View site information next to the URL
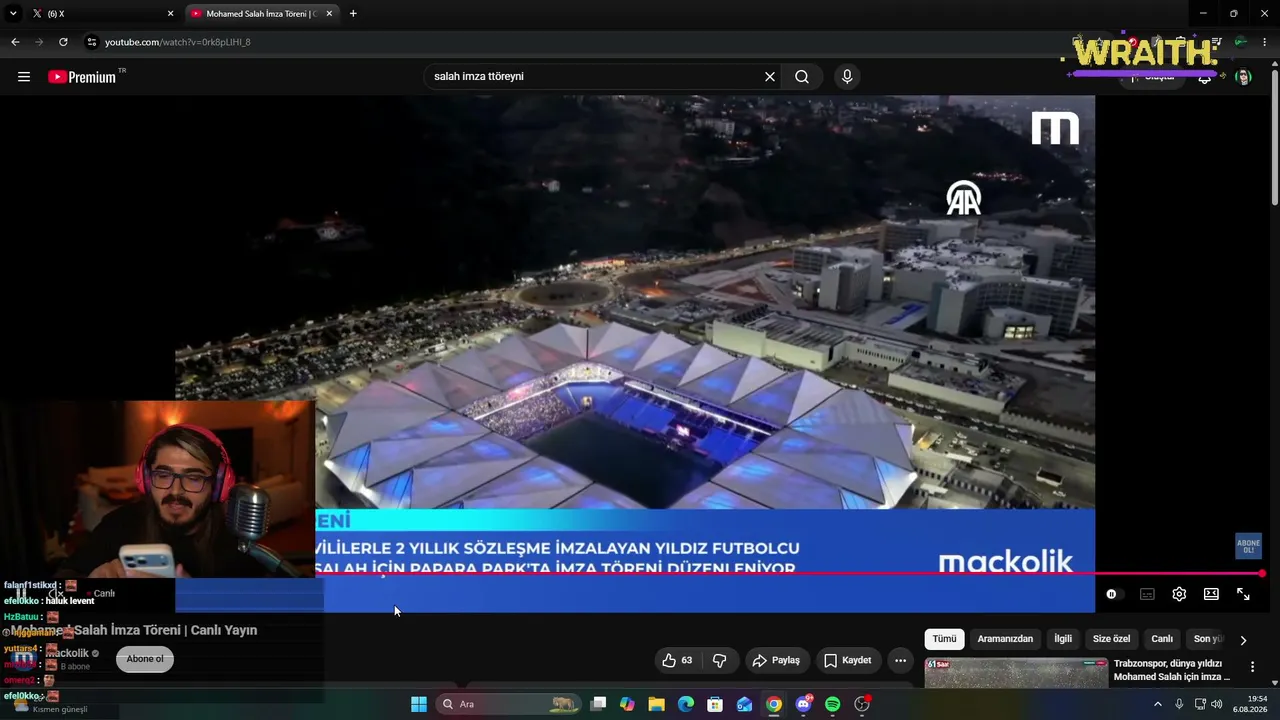1280x720 pixels. click(91, 42)
